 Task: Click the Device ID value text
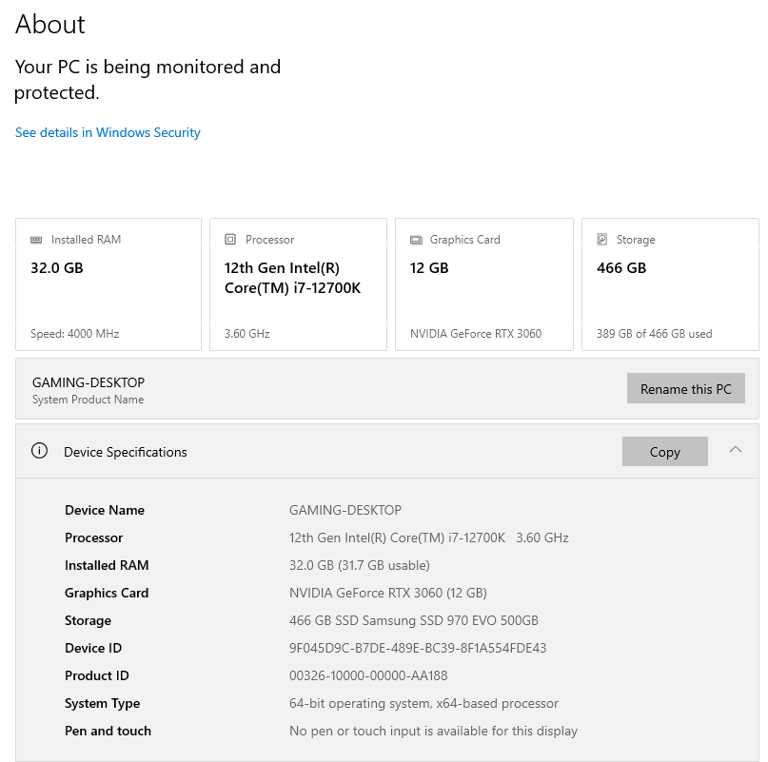(418, 648)
